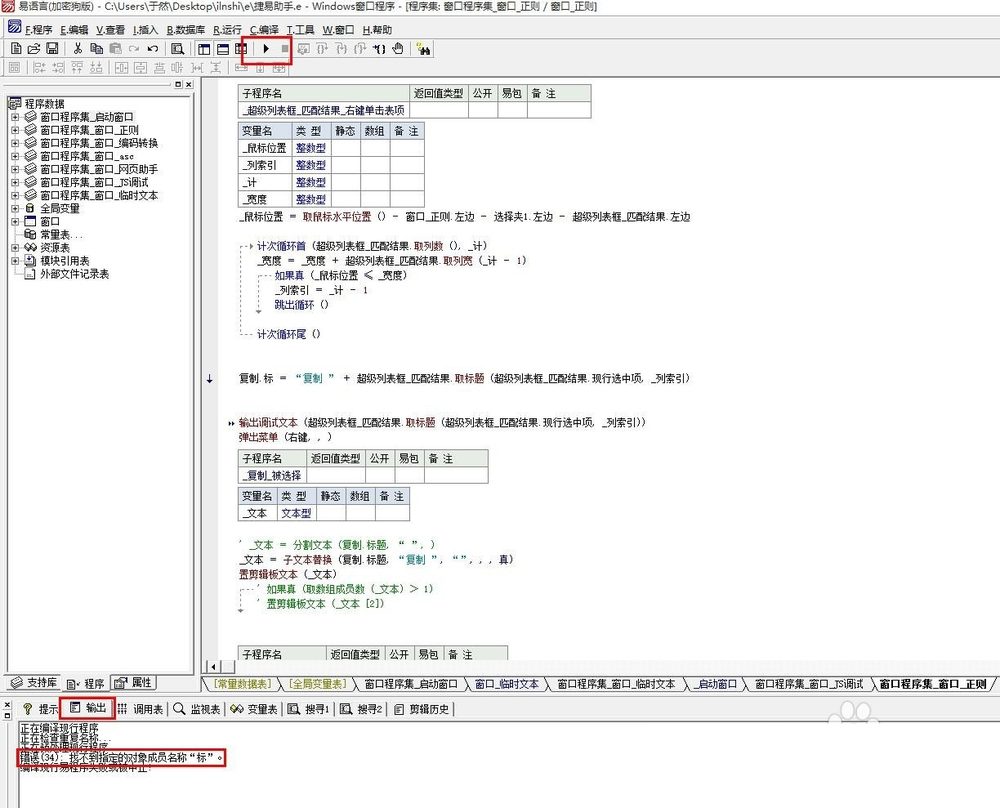The width and height of the screenshot is (1000, 808).
Task: Click the Run (play) button in toolbar
Action: pos(266,48)
